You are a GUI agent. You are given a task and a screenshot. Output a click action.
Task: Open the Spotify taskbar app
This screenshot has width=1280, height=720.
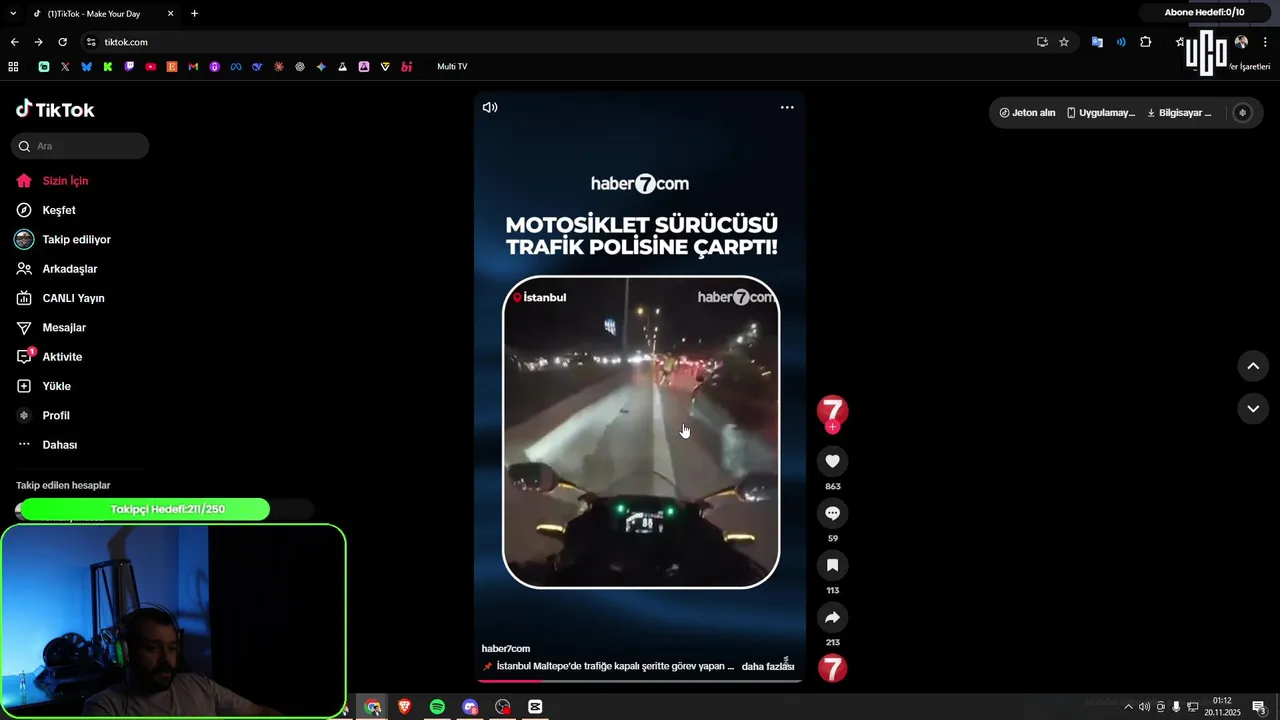tap(437, 707)
